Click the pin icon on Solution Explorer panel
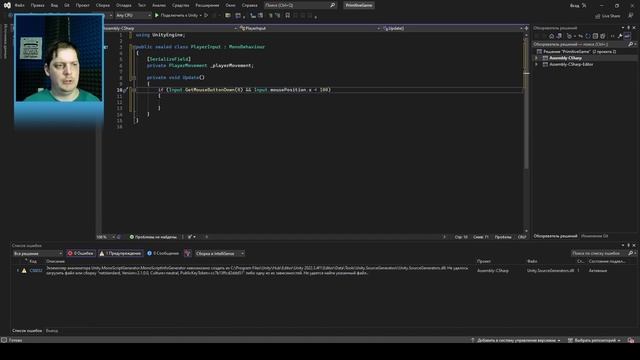The height and width of the screenshot is (360, 640). coord(629,28)
